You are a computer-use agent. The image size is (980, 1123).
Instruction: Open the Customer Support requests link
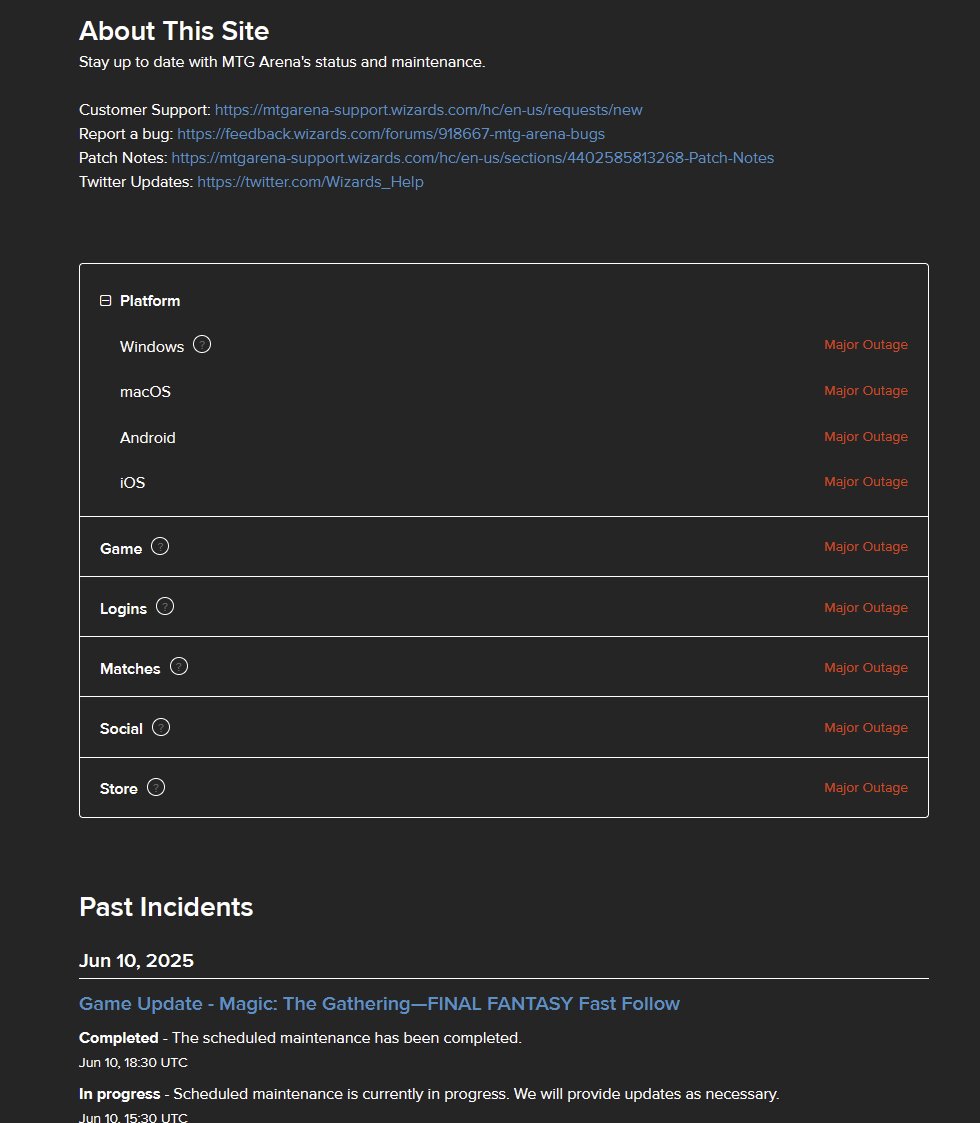(x=428, y=110)
